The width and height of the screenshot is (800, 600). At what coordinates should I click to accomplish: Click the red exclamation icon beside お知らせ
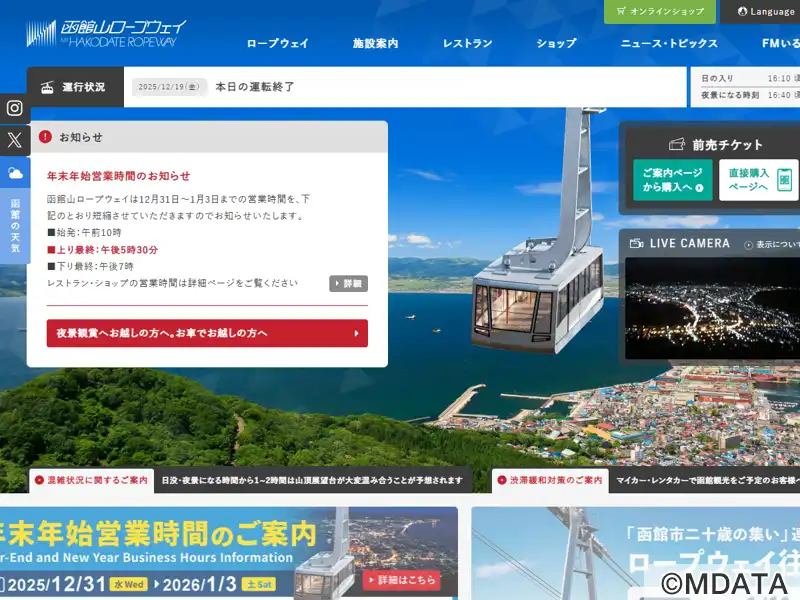(45, 137)
